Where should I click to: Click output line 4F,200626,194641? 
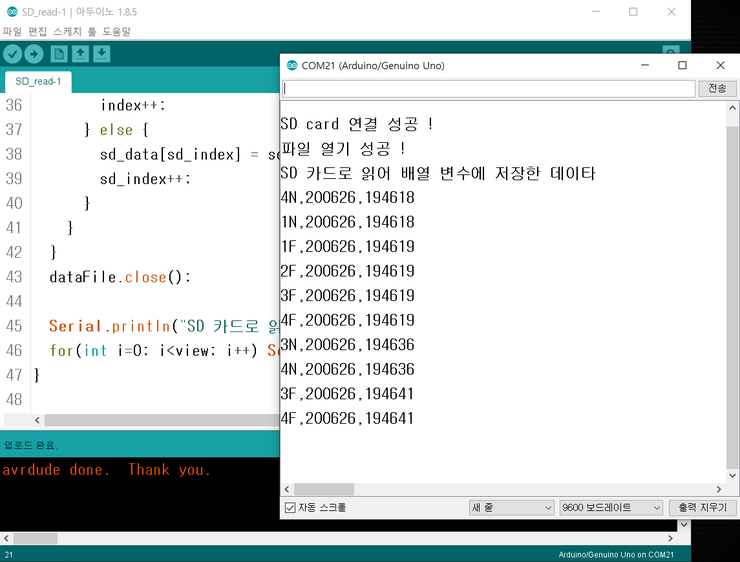[347, 418]
